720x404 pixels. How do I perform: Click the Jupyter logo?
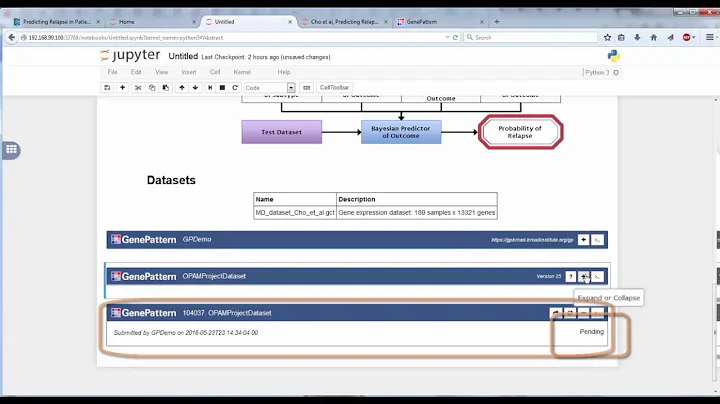click(x=130, y=56)
